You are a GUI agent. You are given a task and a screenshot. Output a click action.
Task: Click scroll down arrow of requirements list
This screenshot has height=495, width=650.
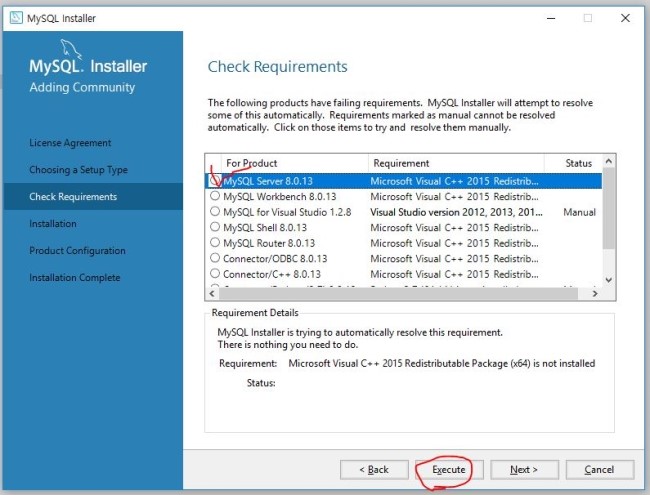pos(609,280)
